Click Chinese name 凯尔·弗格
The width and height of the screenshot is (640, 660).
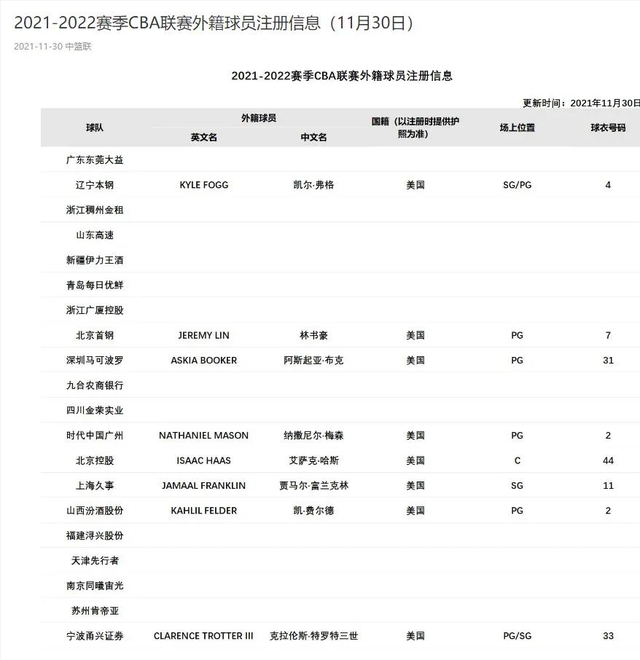[x=314, y=185]
